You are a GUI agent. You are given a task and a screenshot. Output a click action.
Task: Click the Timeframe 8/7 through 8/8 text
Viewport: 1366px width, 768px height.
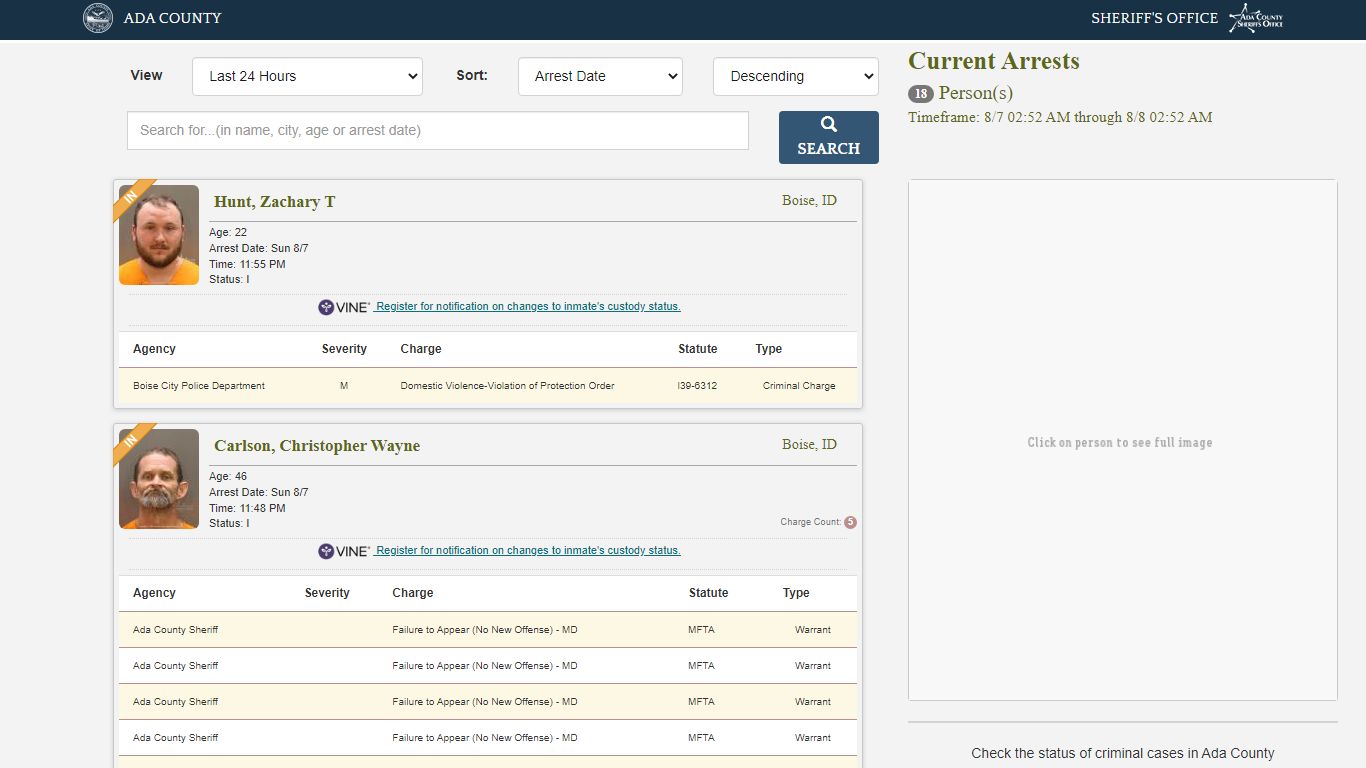1060,117
